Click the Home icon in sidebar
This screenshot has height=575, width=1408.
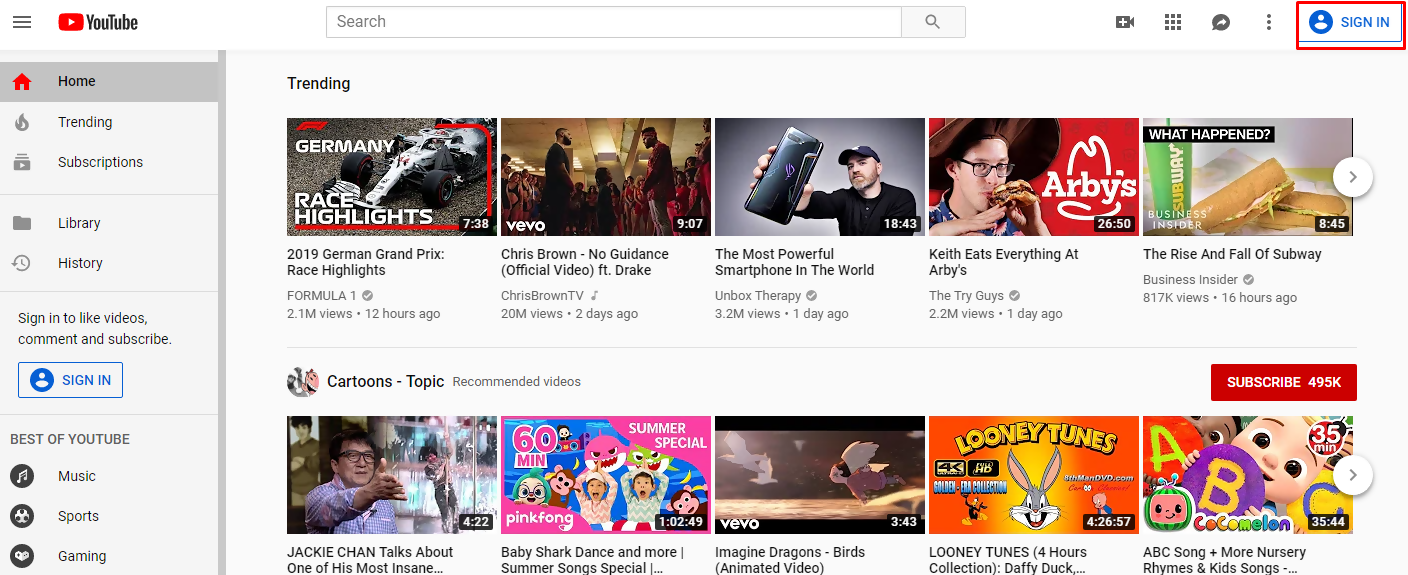coord(22,82)
